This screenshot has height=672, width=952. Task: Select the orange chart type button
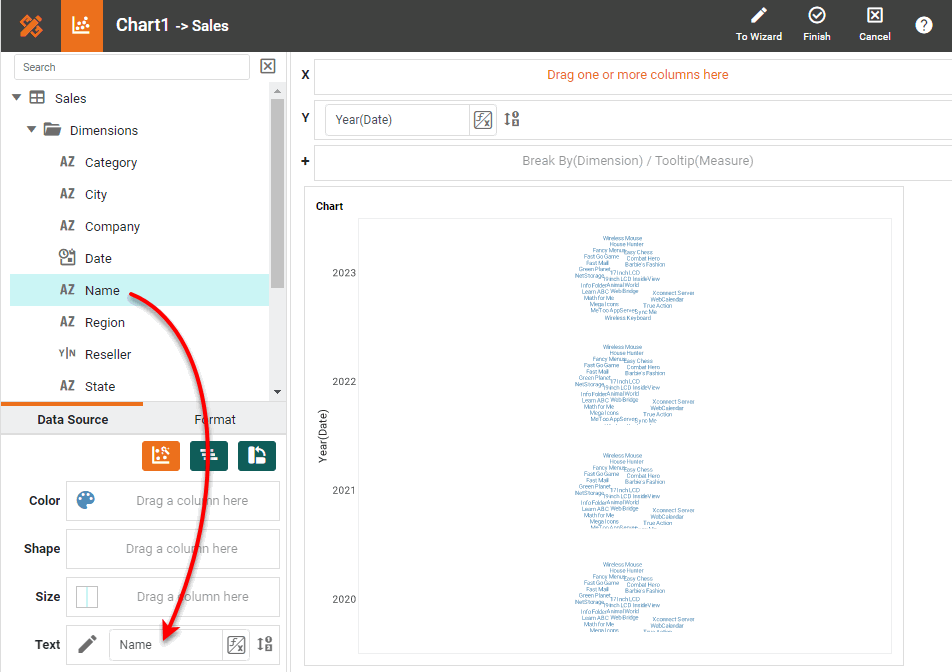pyautogui.click(x=161, y=456)
